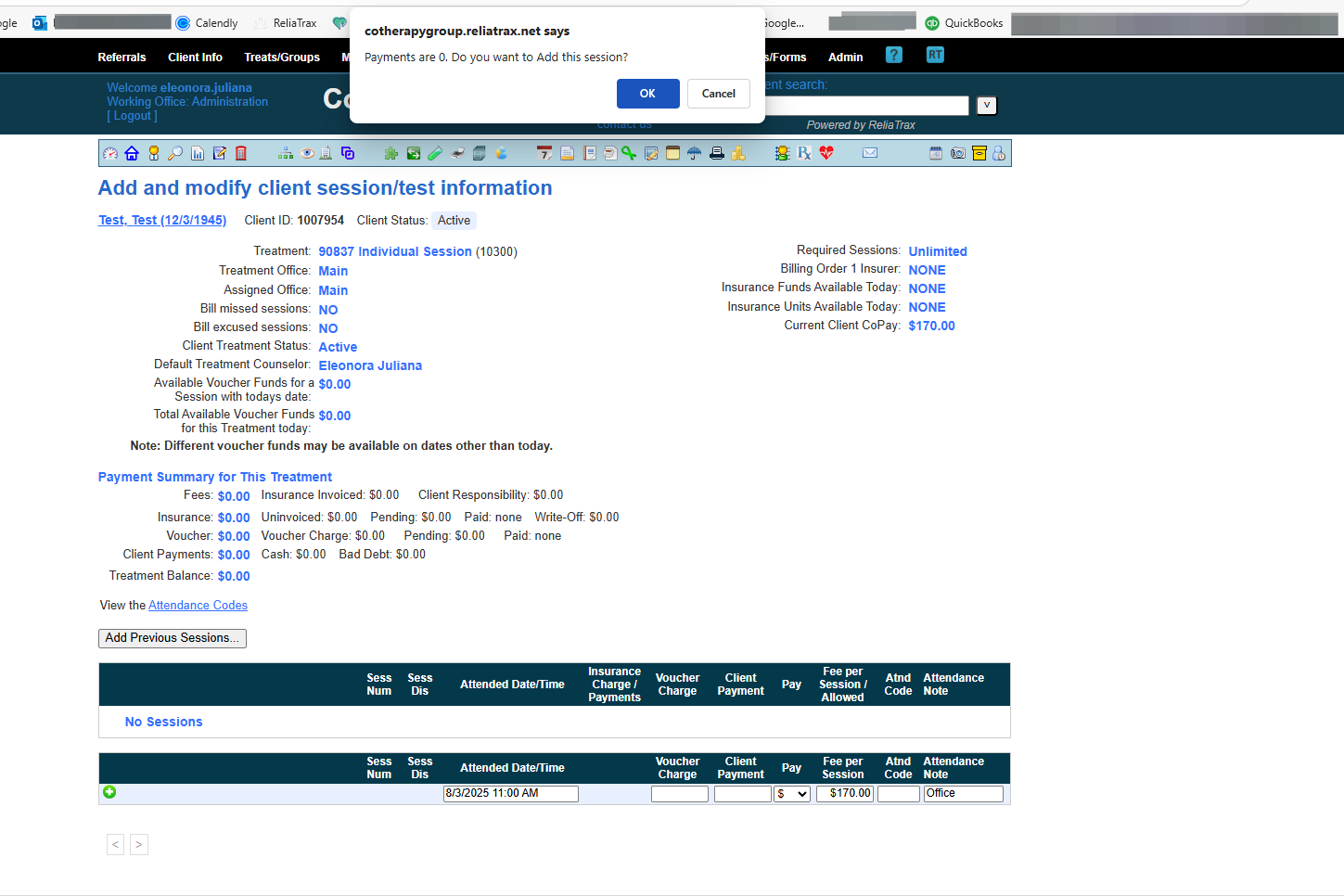Click the camera icon in toolbar

click(957, 154)
